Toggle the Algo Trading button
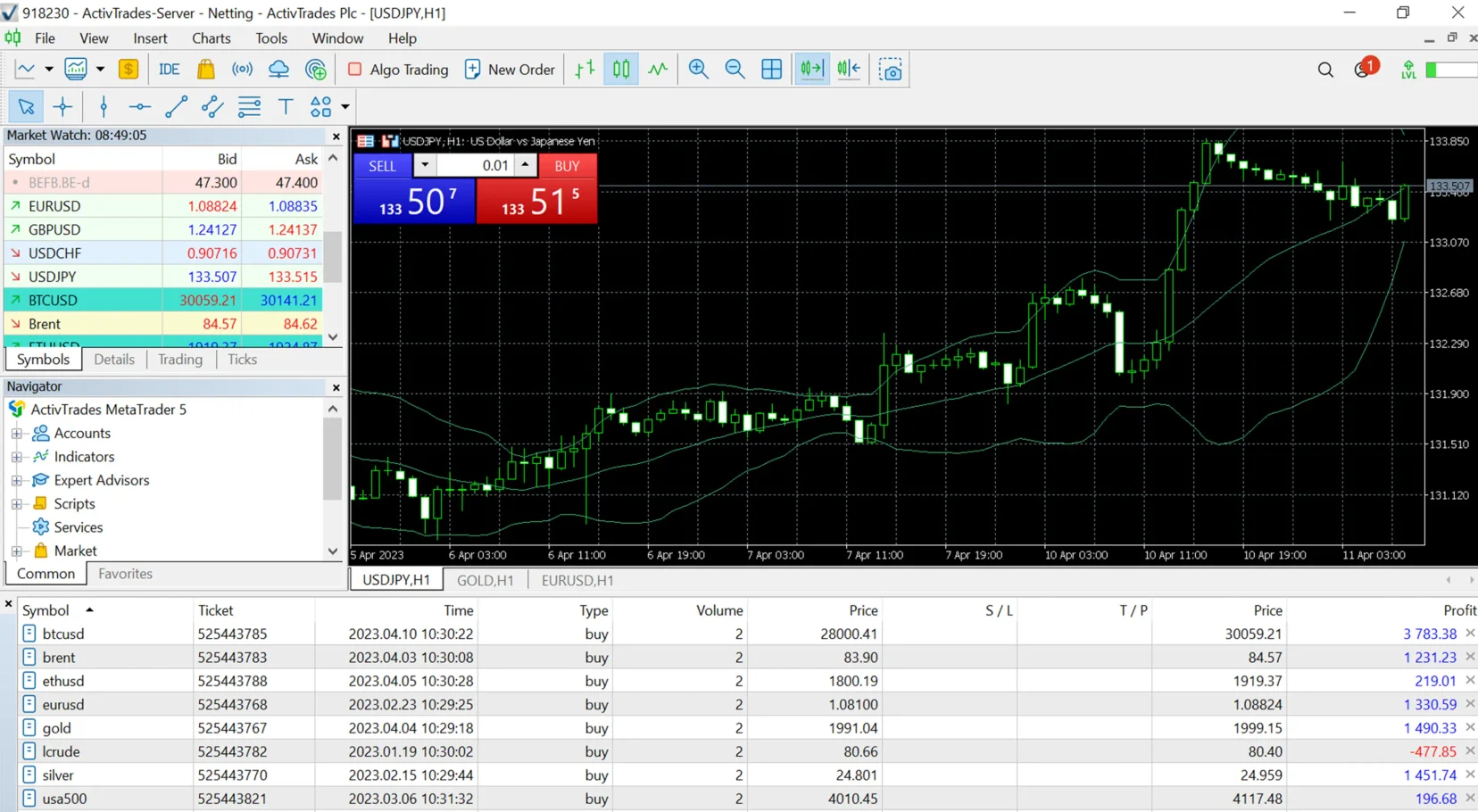 coord(398,70)
